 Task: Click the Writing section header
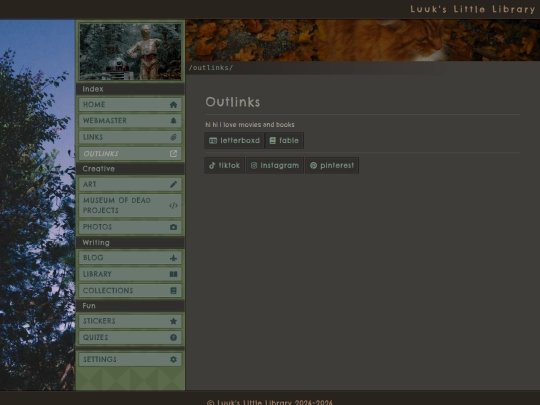pyautogui.click(x=96, y=243)
